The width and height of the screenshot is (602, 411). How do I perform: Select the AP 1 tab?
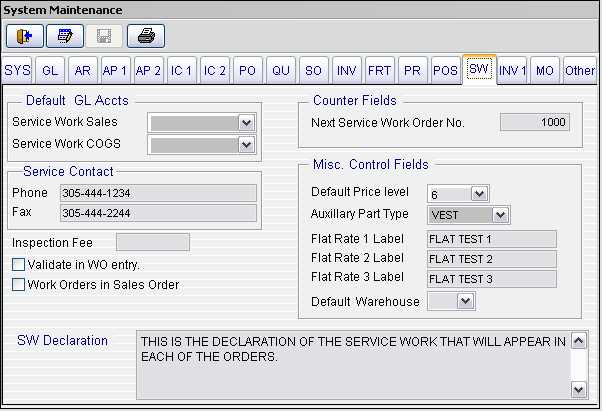[115, 71]
